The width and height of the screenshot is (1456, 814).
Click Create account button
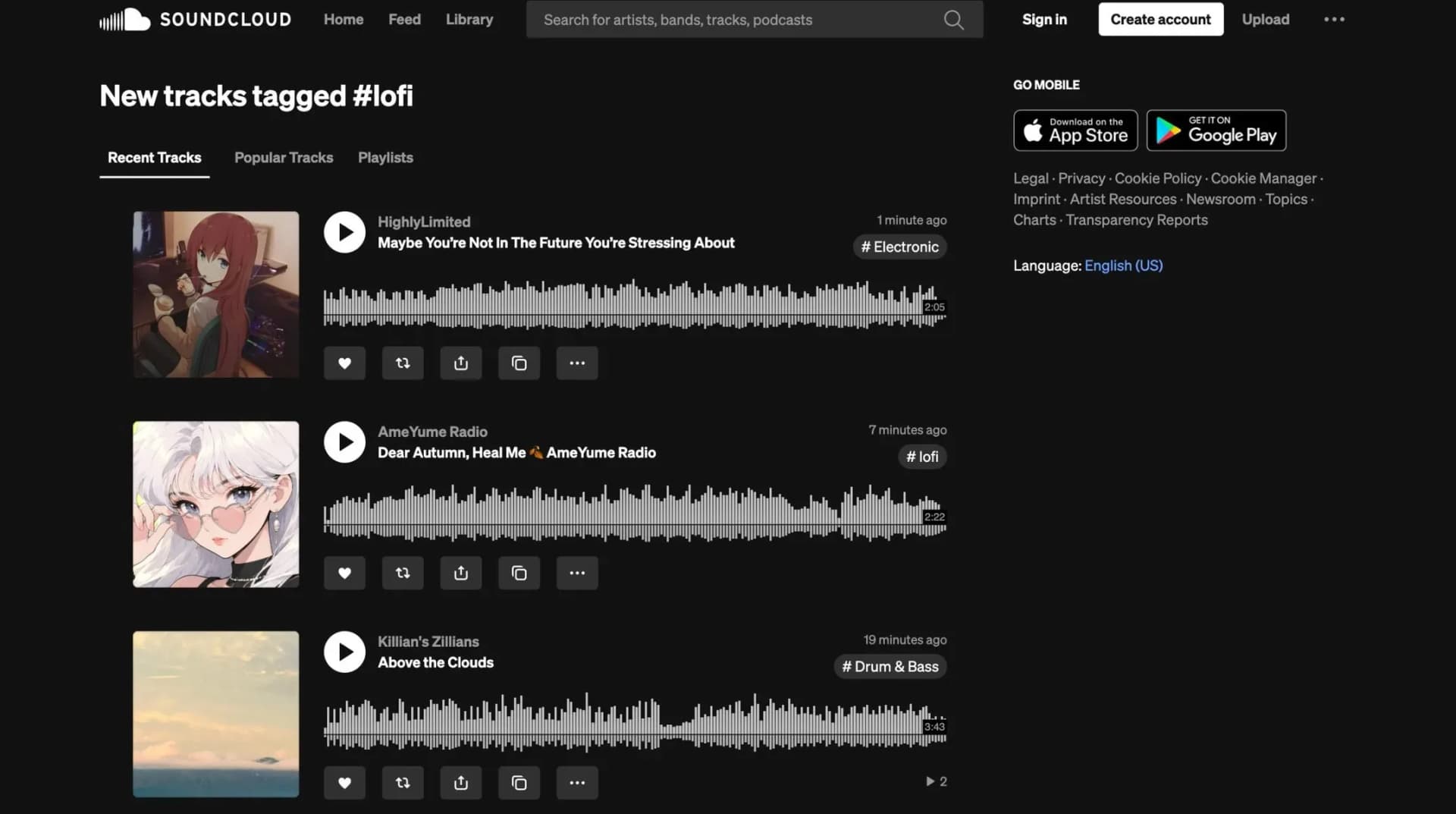point(1160,20)
